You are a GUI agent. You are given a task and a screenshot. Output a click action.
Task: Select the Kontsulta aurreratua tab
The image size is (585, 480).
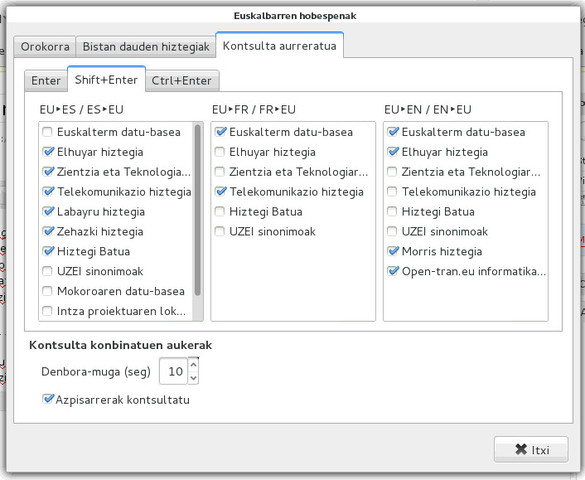(x=279, y=46)
